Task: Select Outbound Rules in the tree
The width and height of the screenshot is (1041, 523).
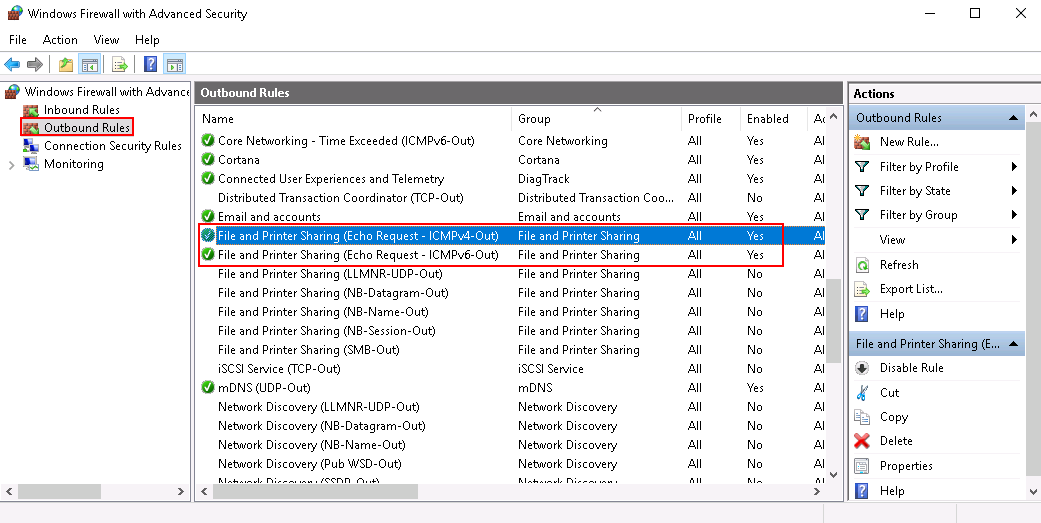Action: point(87,127)
